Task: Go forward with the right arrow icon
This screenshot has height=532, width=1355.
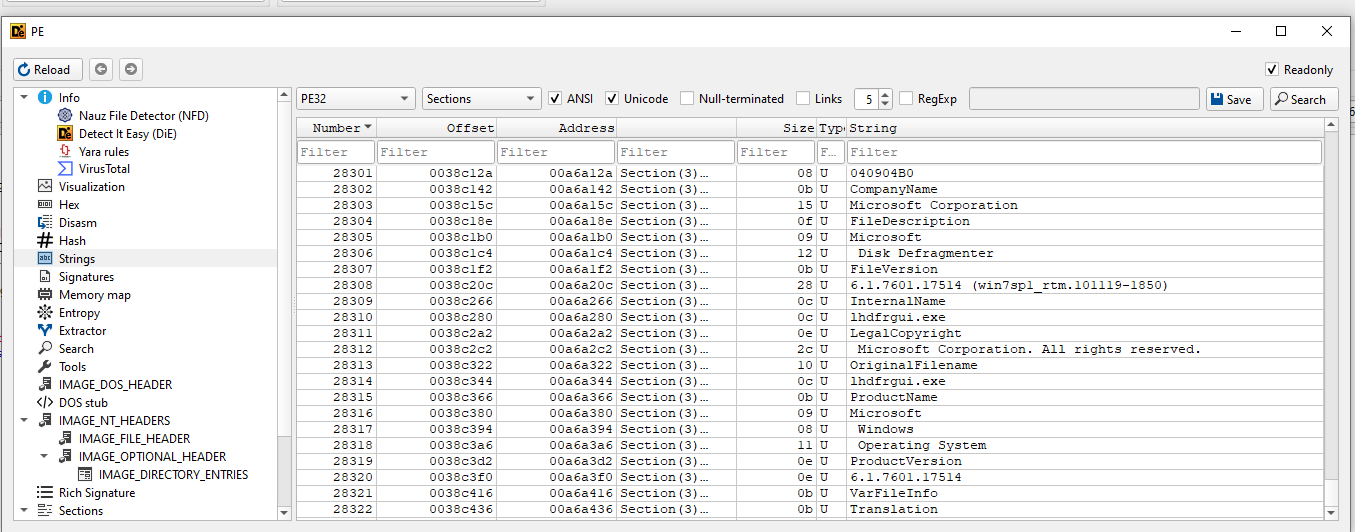Action: coord(131,69)
